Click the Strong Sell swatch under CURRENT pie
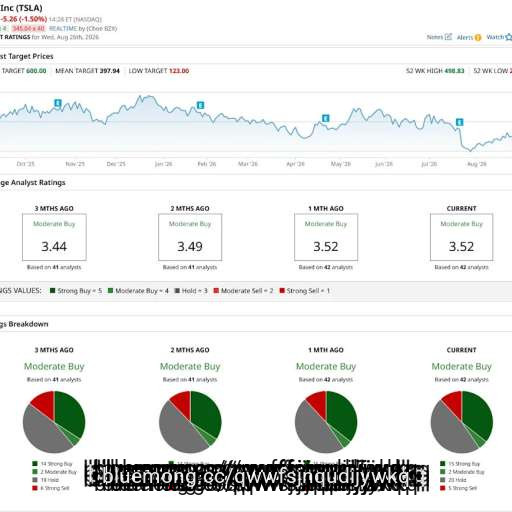512x512 pixels. pyautogui.click(x=443, y=488)
